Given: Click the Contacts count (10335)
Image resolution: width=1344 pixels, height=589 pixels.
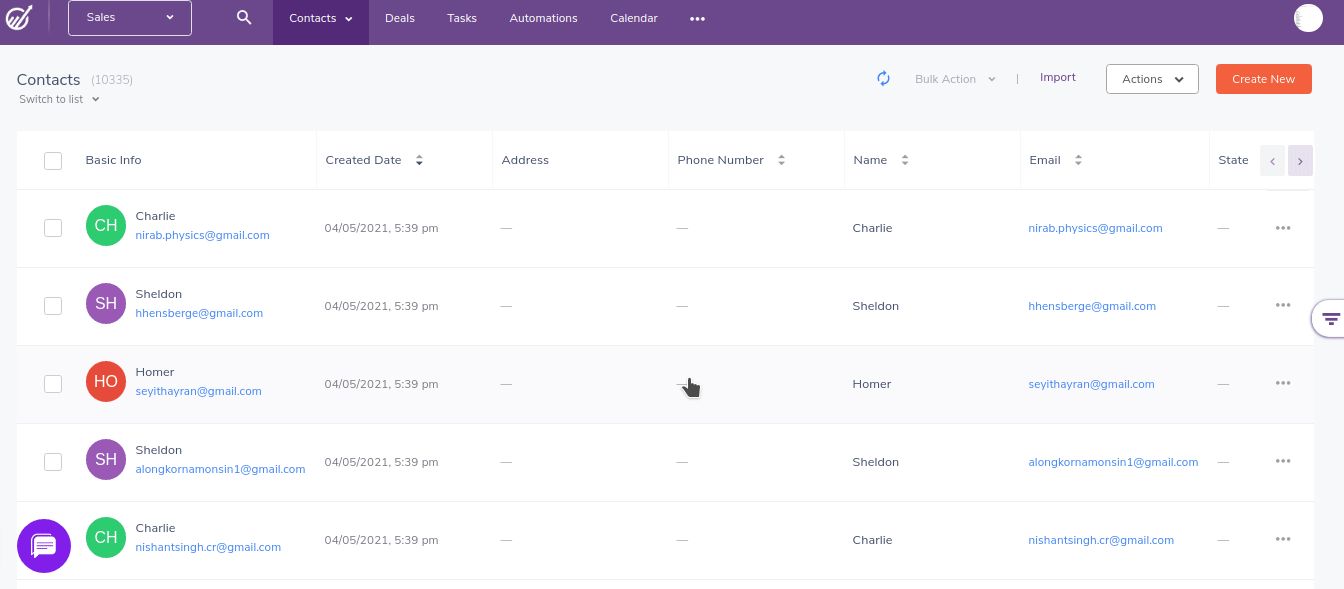Looking at the screenshot, I should coord(112,80).
